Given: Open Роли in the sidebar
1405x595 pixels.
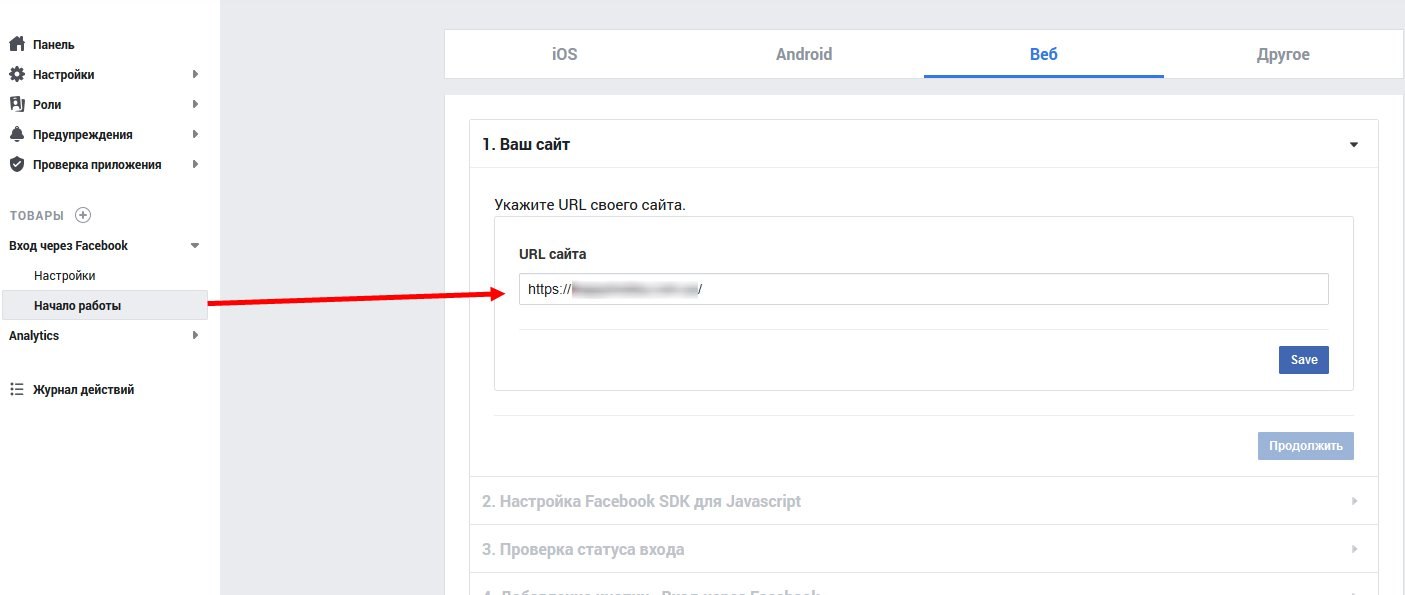Looking at the screenshot, I should click(x=47, y=105).
